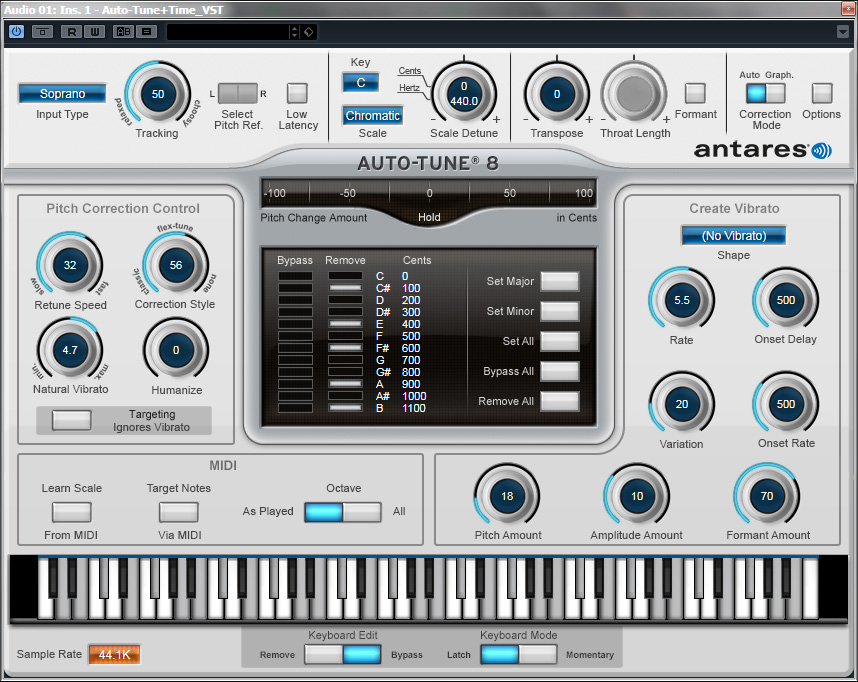The image size is (858, 682).
Task: Toggle Targeting Ignores Vibrato
Action: coord(71,420)
